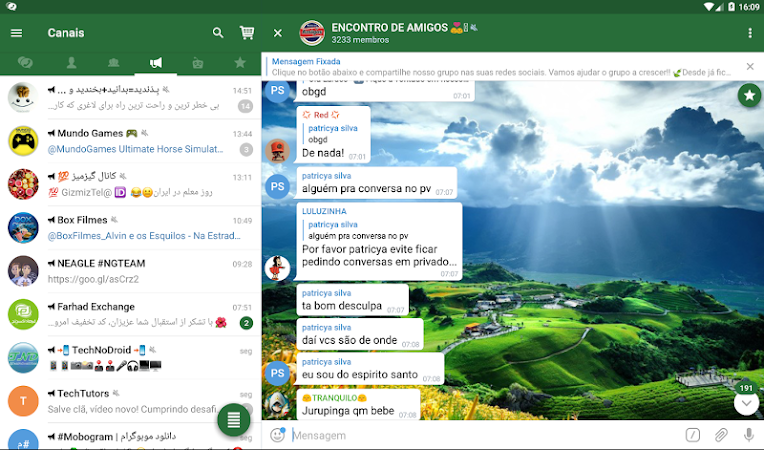
Task: Open the Box Filmes channel
Action: [131, 227]
